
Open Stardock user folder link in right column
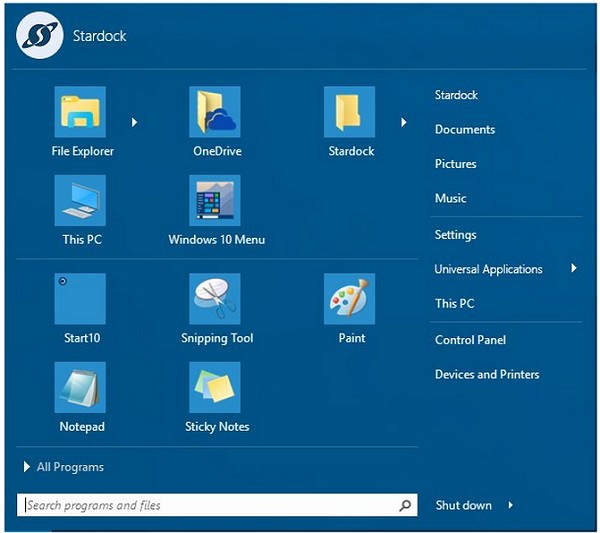pyautogui.click(x=456, y=95)
